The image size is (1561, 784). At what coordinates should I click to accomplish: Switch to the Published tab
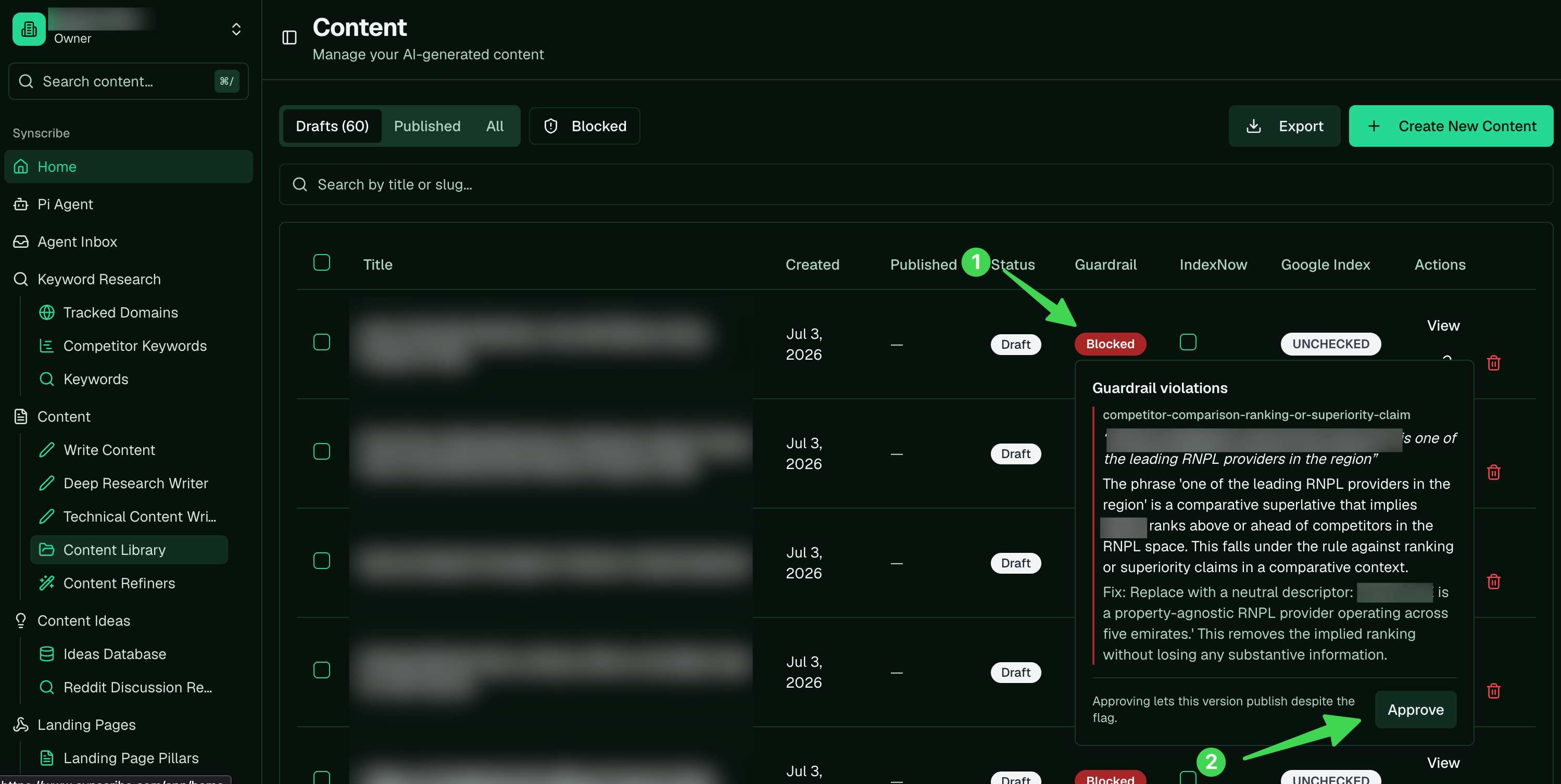pyautogui.click(x=427, y=126)
